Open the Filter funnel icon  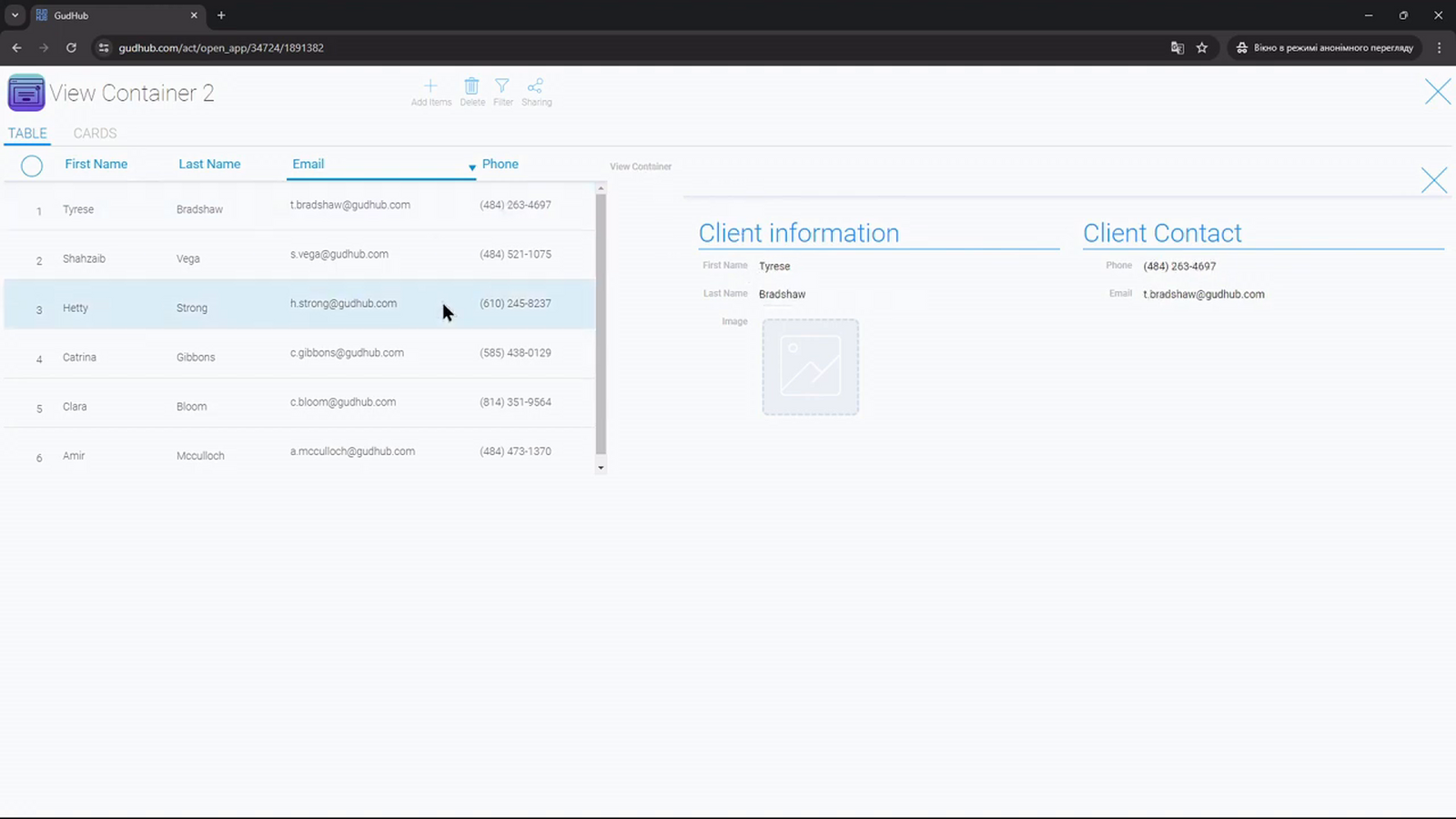(502, 86)
